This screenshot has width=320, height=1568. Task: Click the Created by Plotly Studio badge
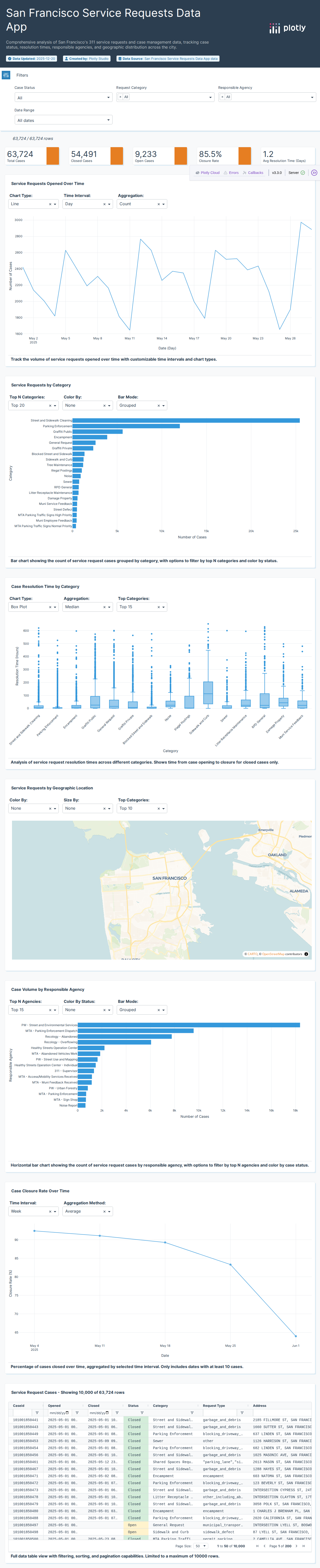(87, 58)
